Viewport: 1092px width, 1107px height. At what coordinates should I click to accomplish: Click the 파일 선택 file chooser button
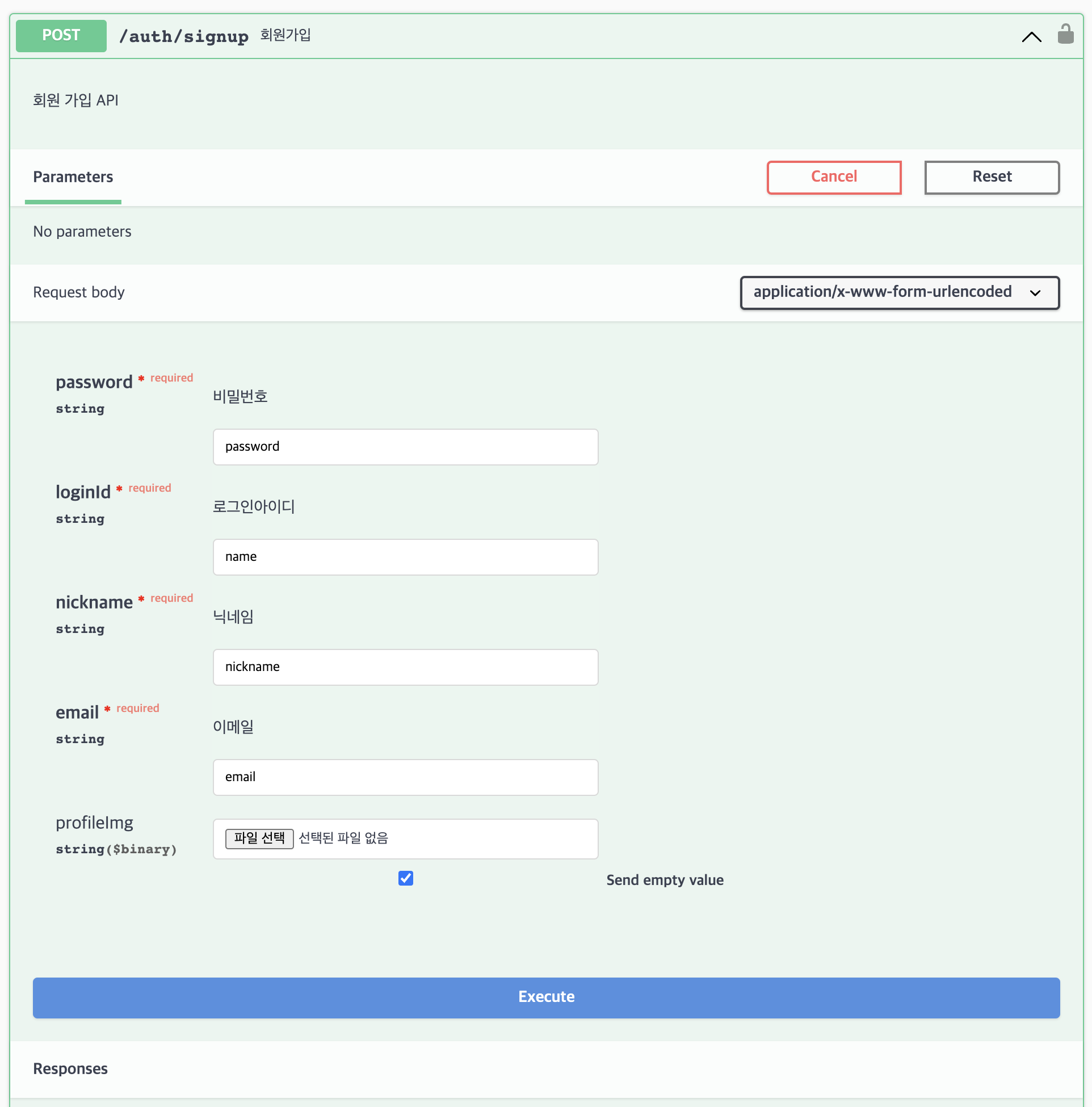259,838
